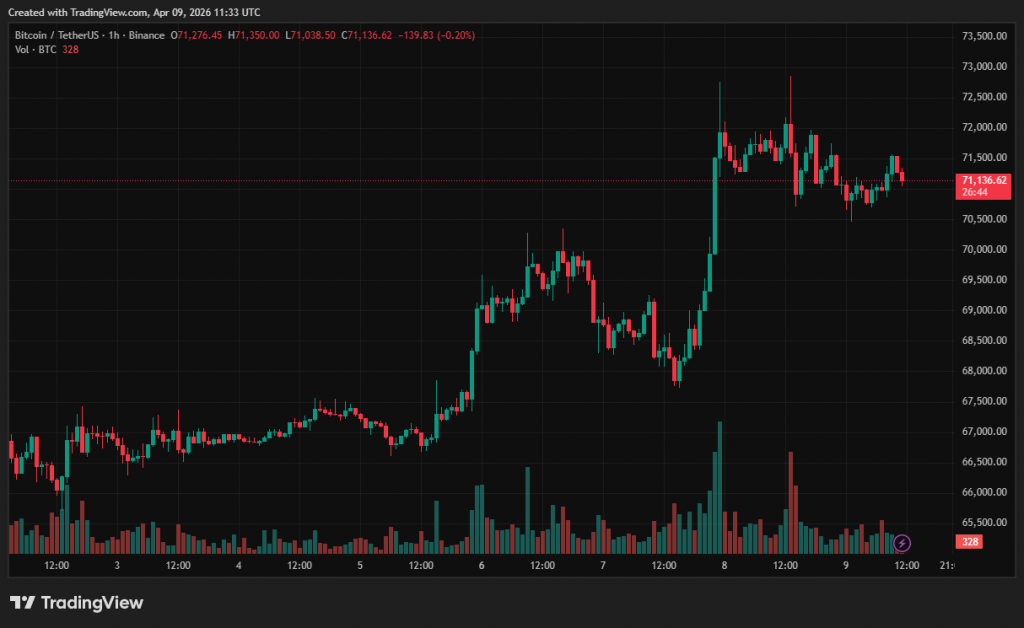Click the red 71,136.62 current price tag
This screenshot has height=628, width=1024.
click(x=984, y=180)
